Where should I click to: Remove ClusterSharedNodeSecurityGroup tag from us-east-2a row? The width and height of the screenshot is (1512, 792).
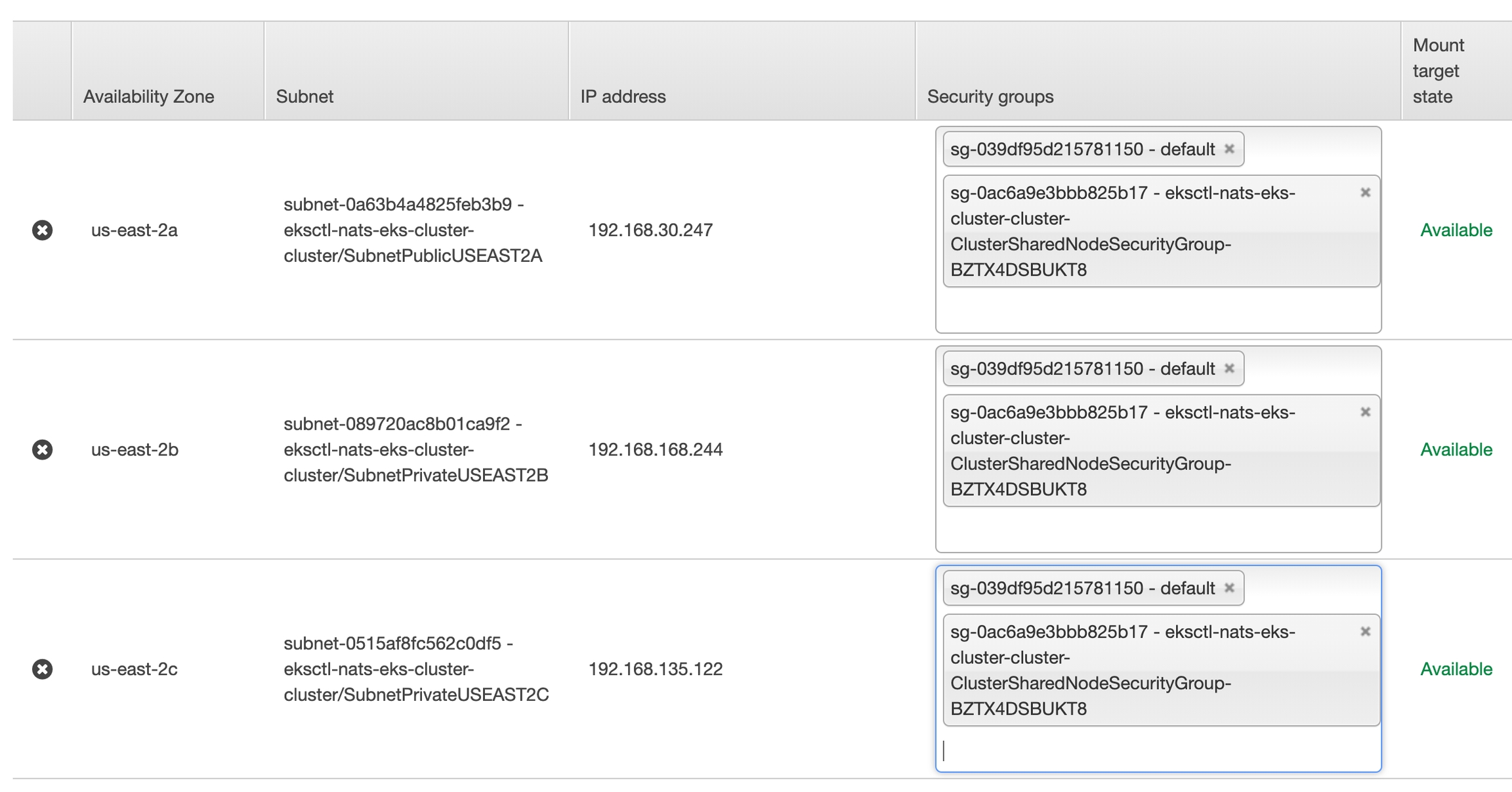(x=1365, y=193)
